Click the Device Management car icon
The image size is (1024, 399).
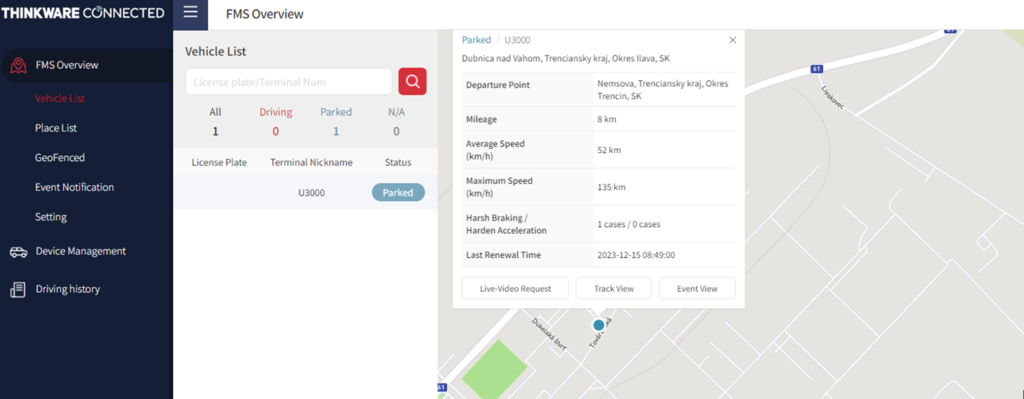coord(18,252)
